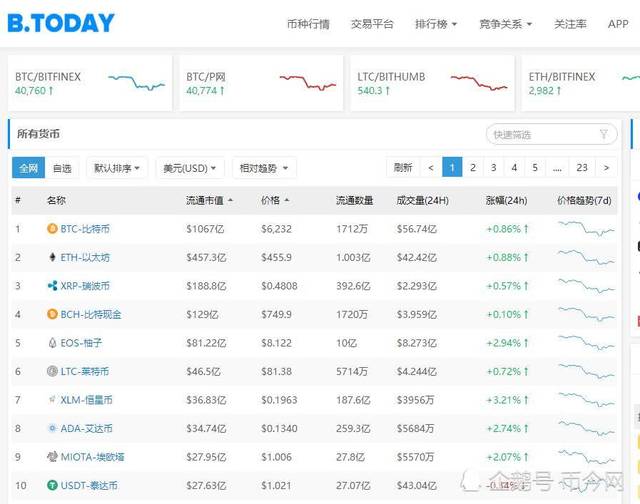Click the BCH orange coin icon
Screen dimensions: 640x504
(52, 314)
